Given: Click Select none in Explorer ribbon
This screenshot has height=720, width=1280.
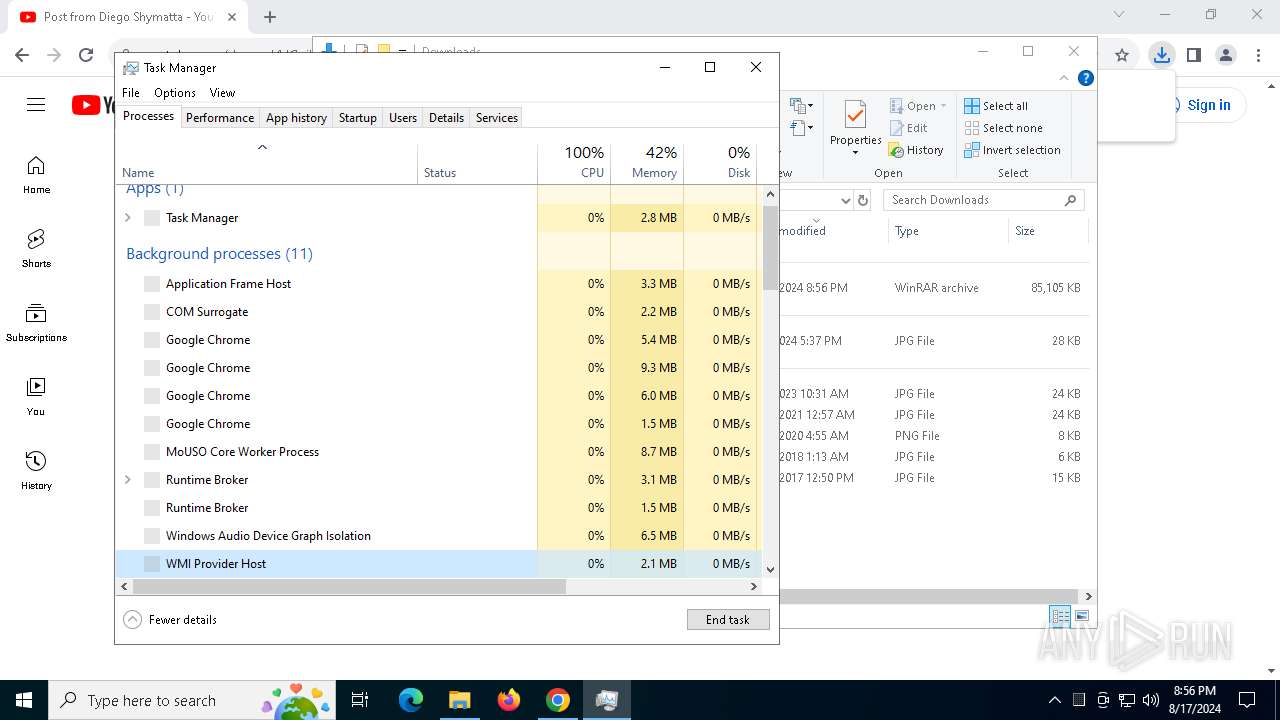Looking at the screenshot, I should point(1003,128).
